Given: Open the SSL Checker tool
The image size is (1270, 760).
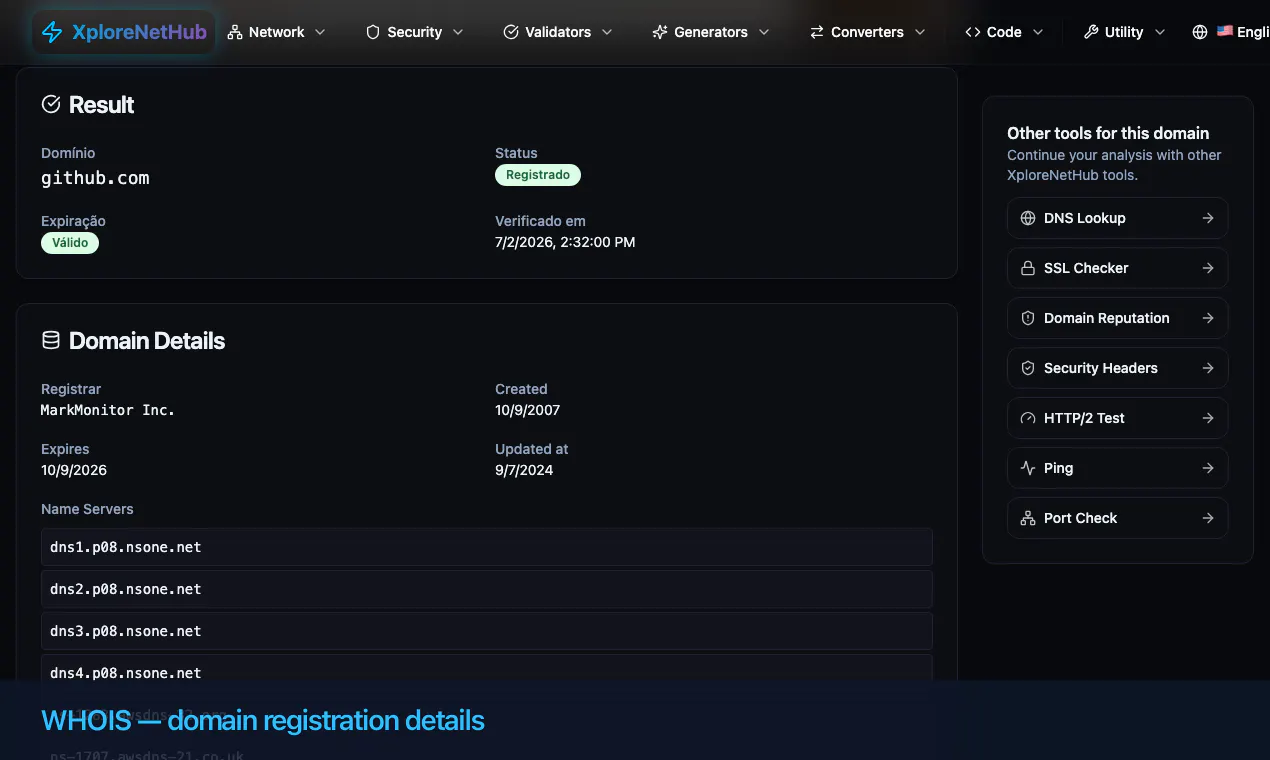Looking at the screenshot, I should click(1118, 268).
